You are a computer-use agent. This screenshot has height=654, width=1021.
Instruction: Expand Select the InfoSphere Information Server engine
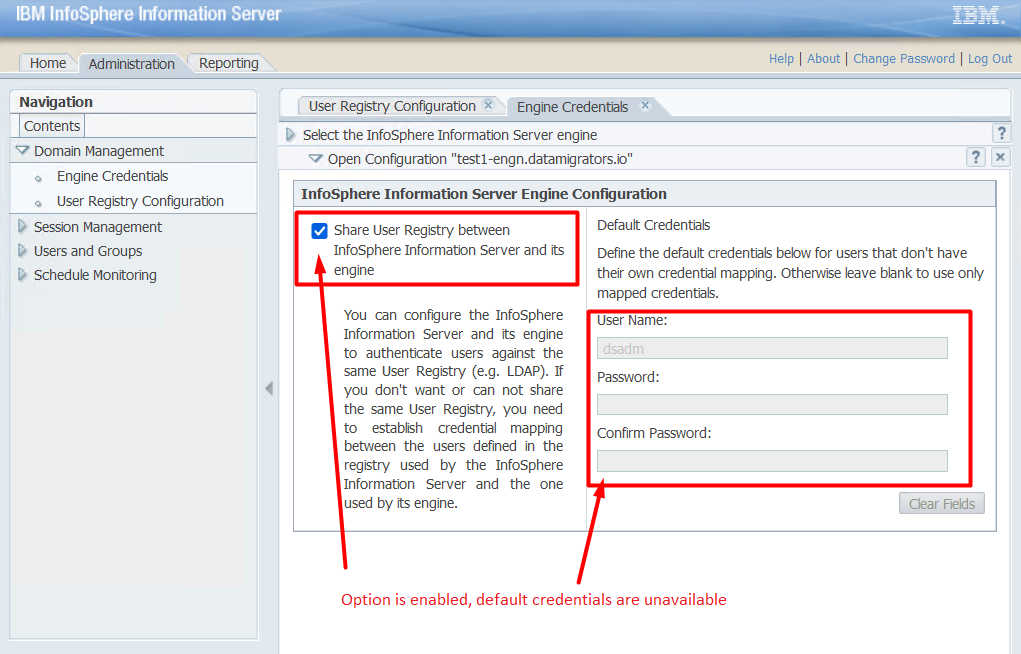[x=291, y=134]
